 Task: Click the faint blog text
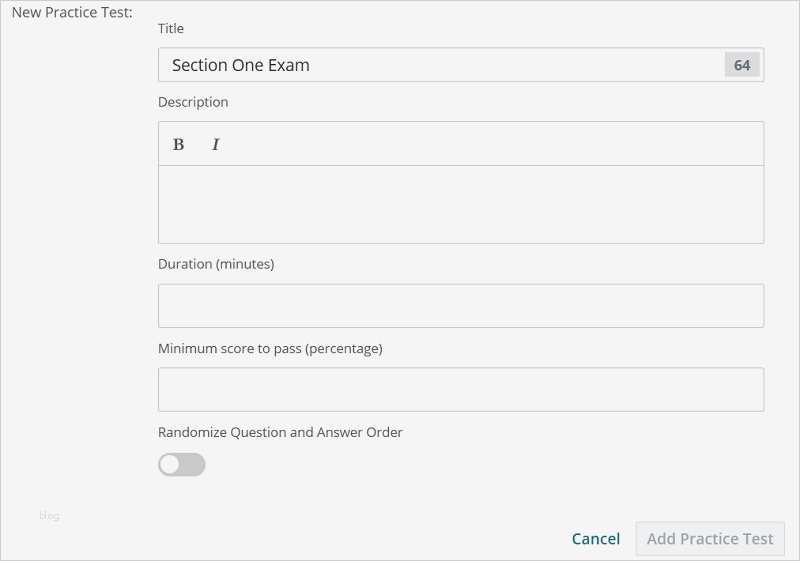point(49,516)
